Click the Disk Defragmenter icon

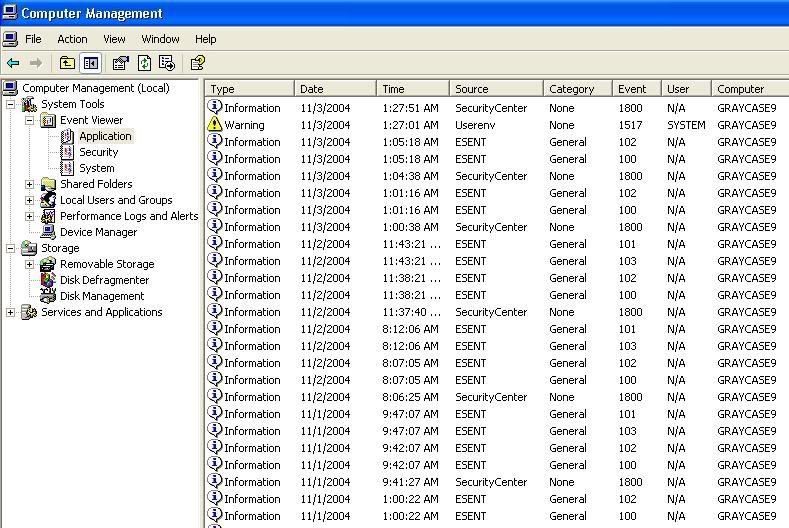click(48, 280)
